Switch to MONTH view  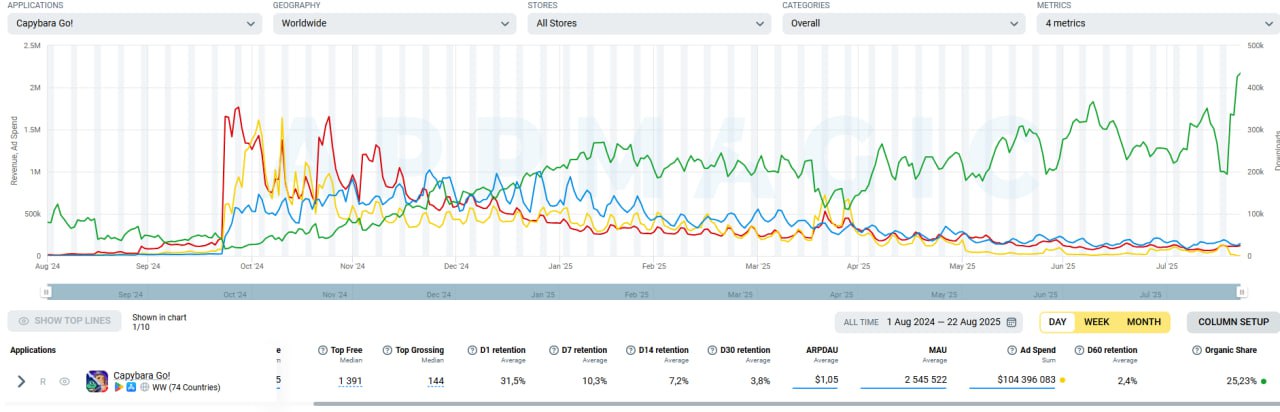[1143, 322]
